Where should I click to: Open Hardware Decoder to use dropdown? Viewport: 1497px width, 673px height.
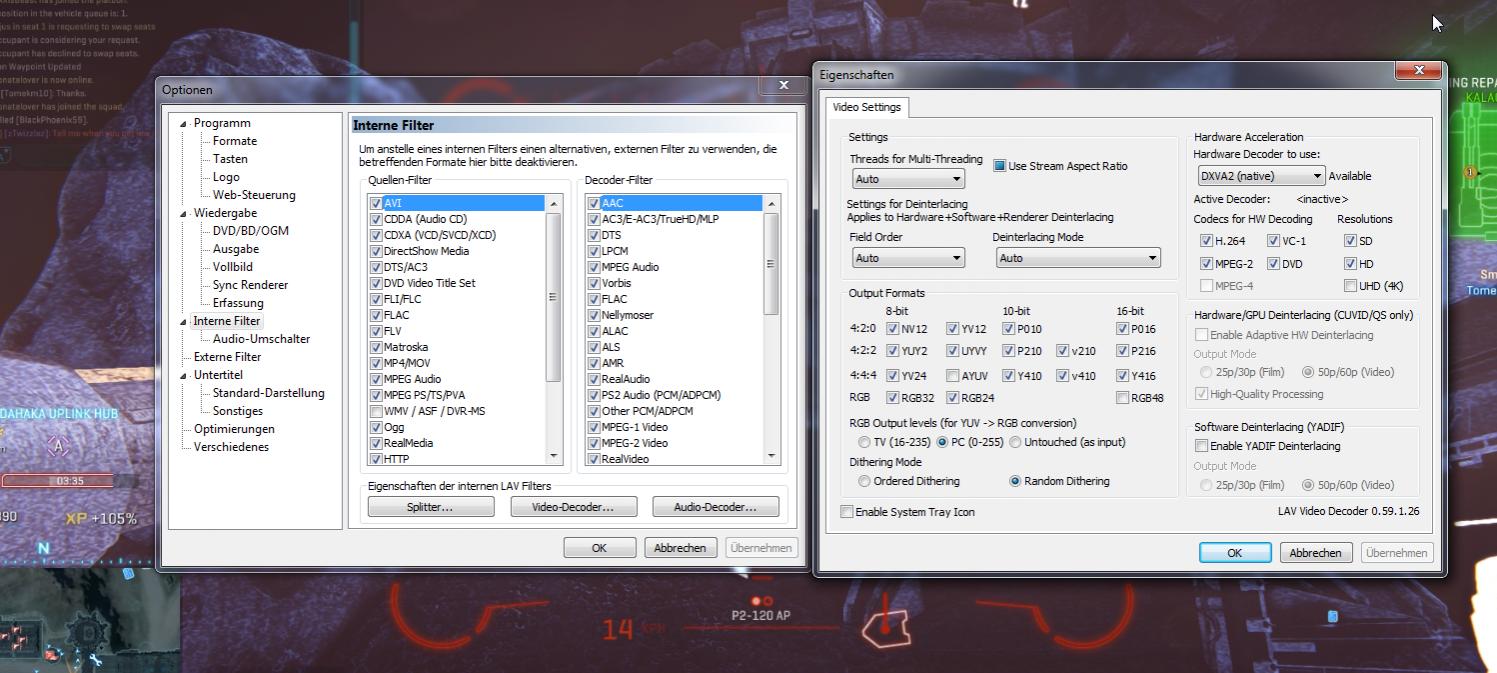pyautogui.click(x=1261, y=176)
